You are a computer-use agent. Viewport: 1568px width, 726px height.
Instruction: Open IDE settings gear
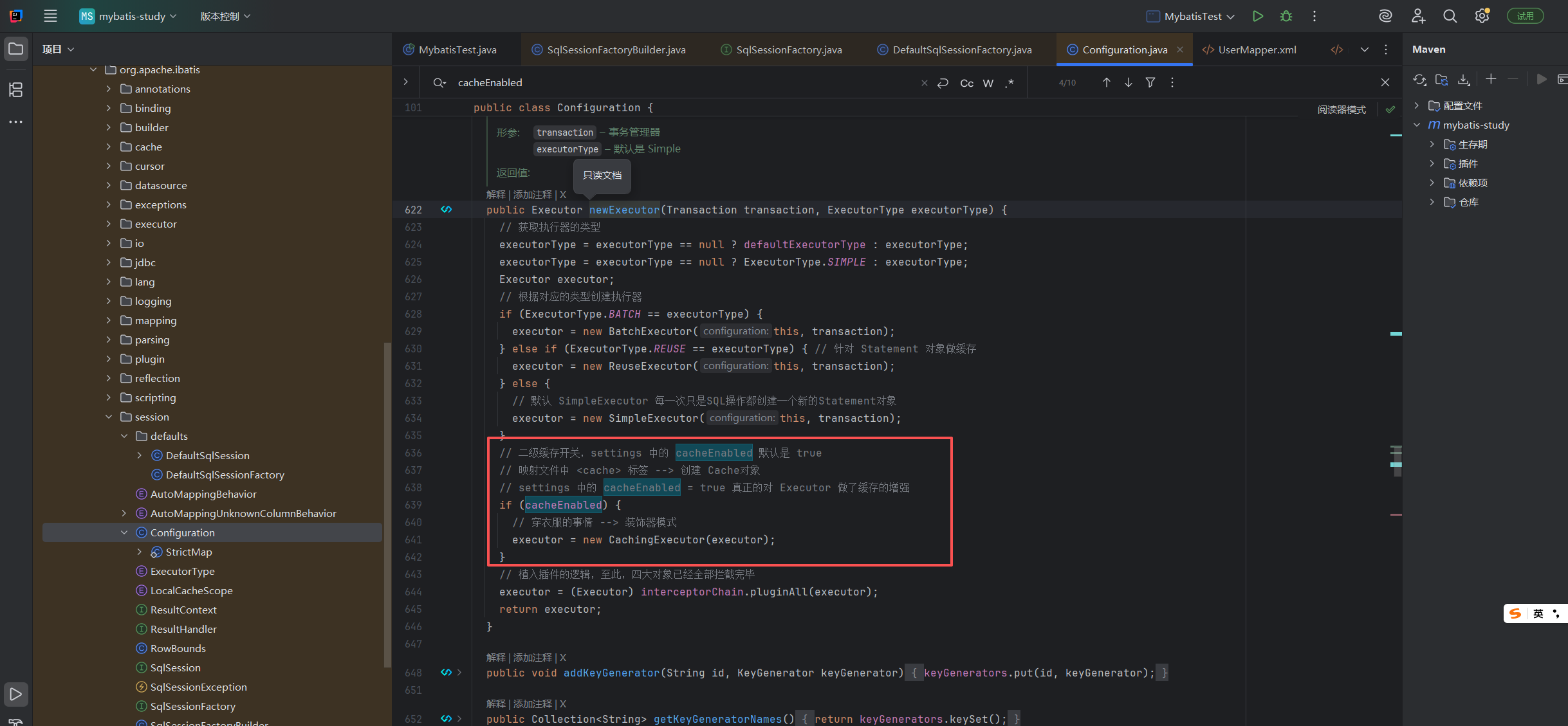(1482, 16)
